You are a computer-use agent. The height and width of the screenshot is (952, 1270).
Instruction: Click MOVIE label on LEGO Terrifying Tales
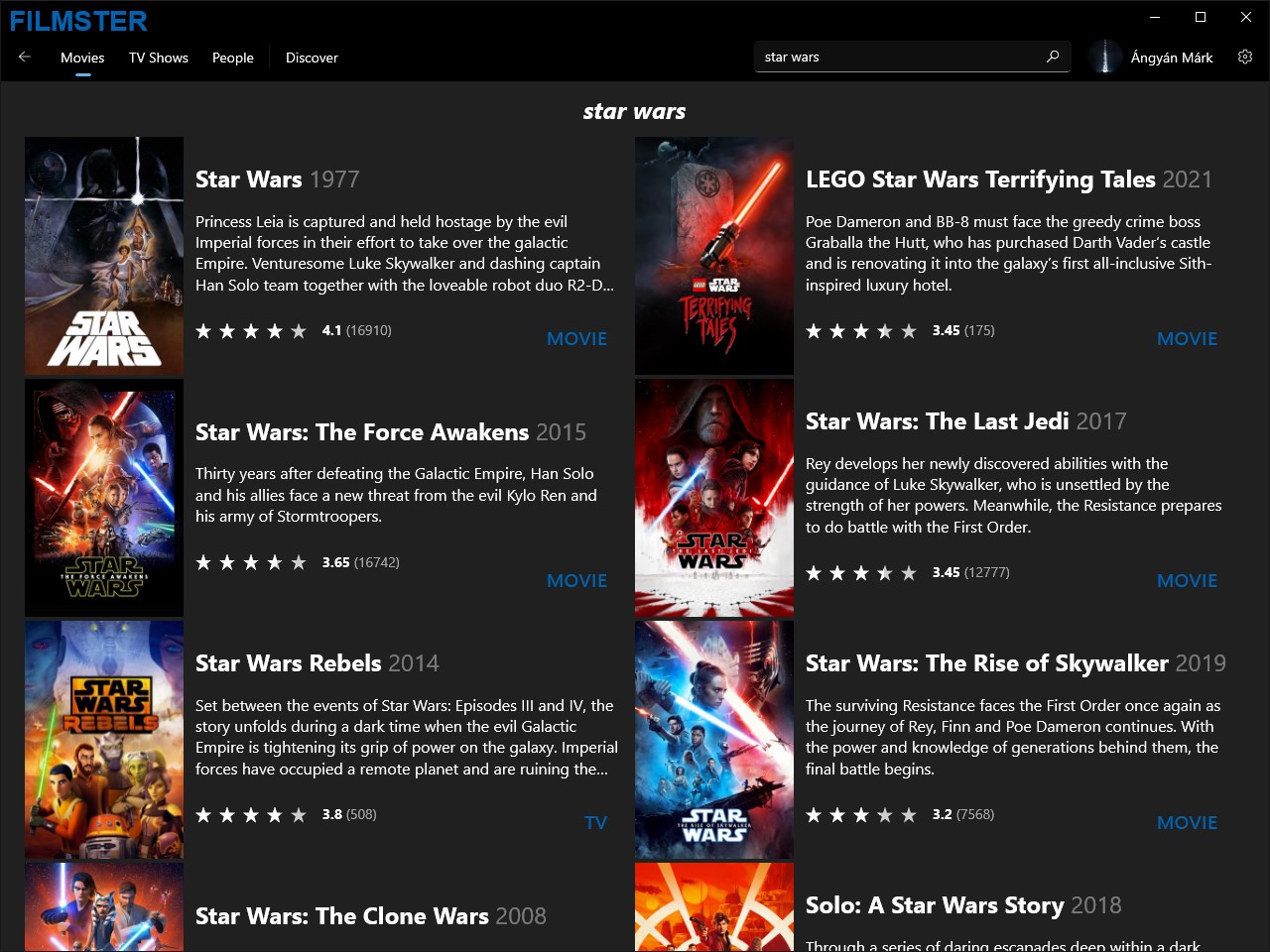[1187, 339]
